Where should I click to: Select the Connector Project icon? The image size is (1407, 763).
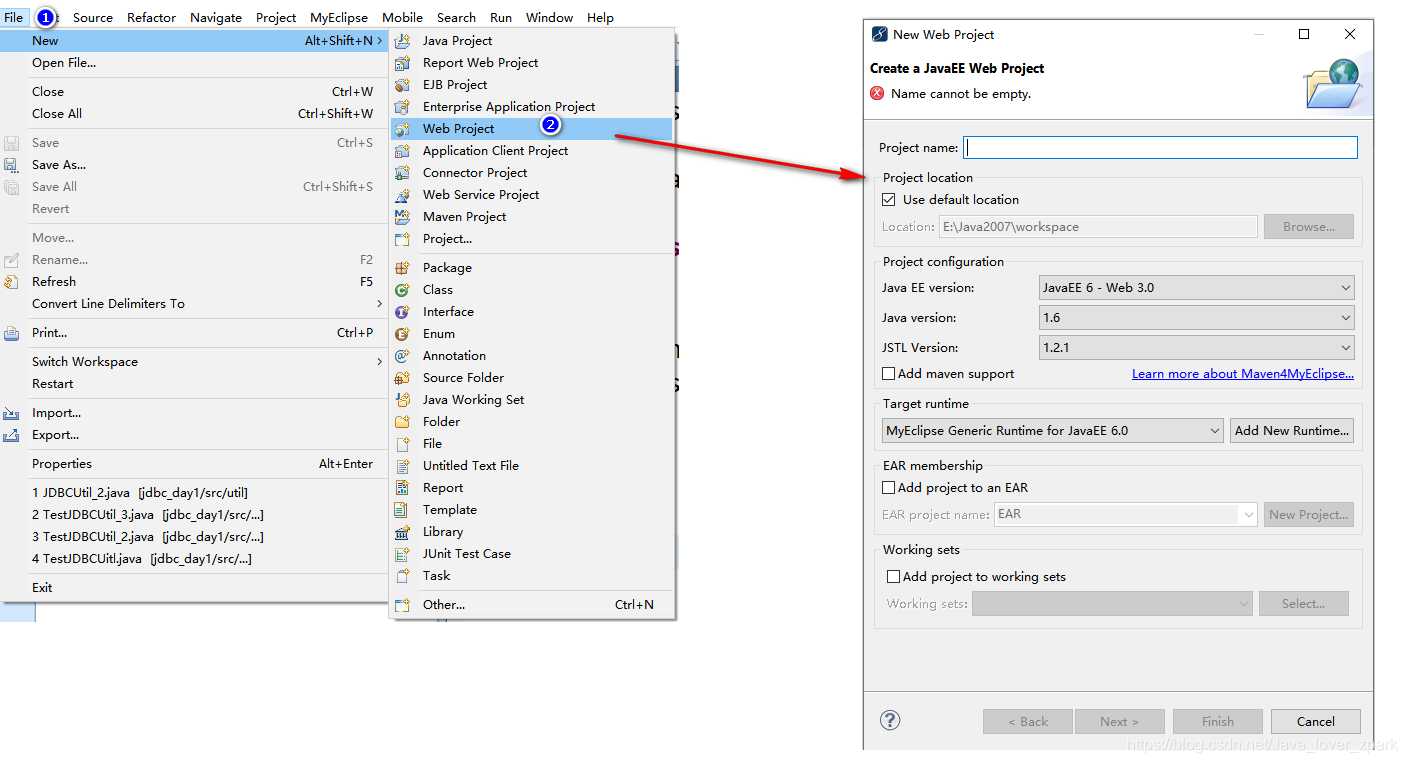402,173
